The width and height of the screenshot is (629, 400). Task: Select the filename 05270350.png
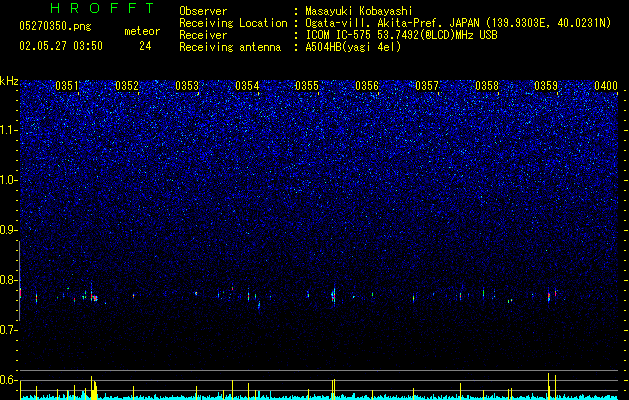coord(55,26)
